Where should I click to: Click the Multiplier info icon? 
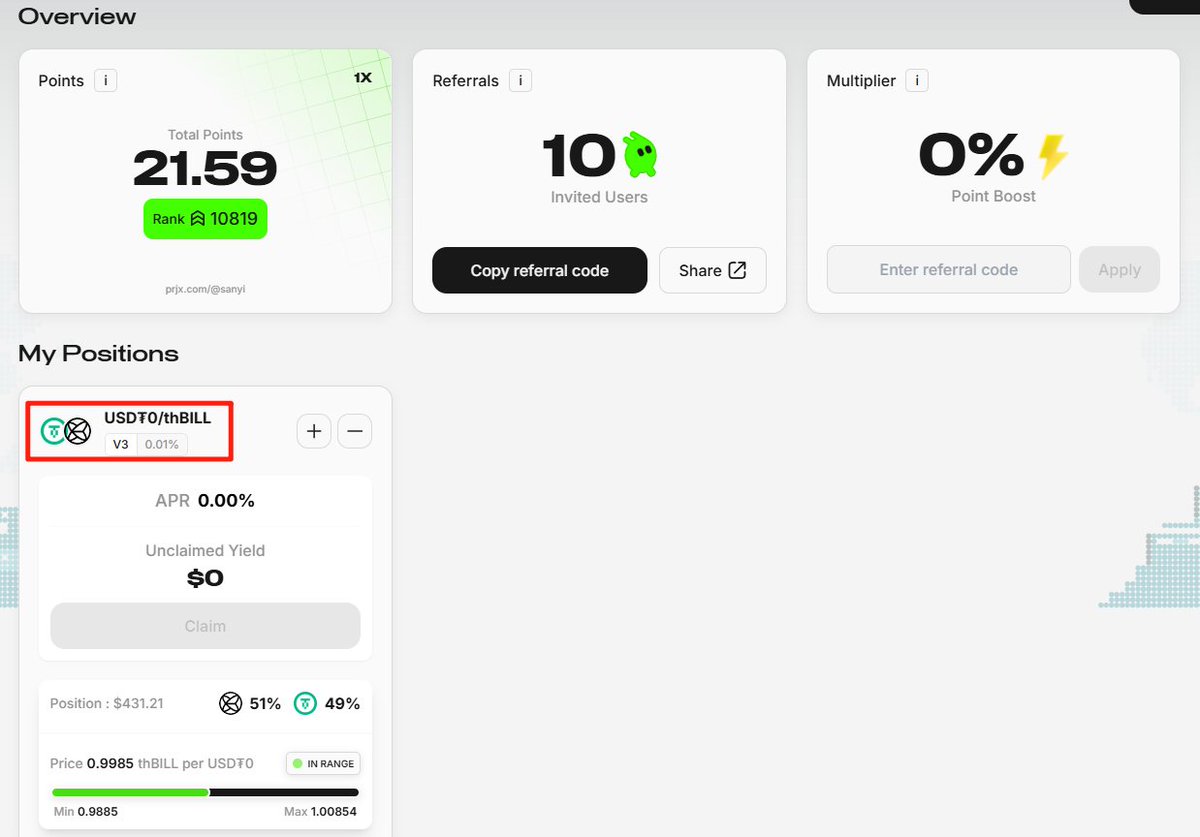[917, 80]
